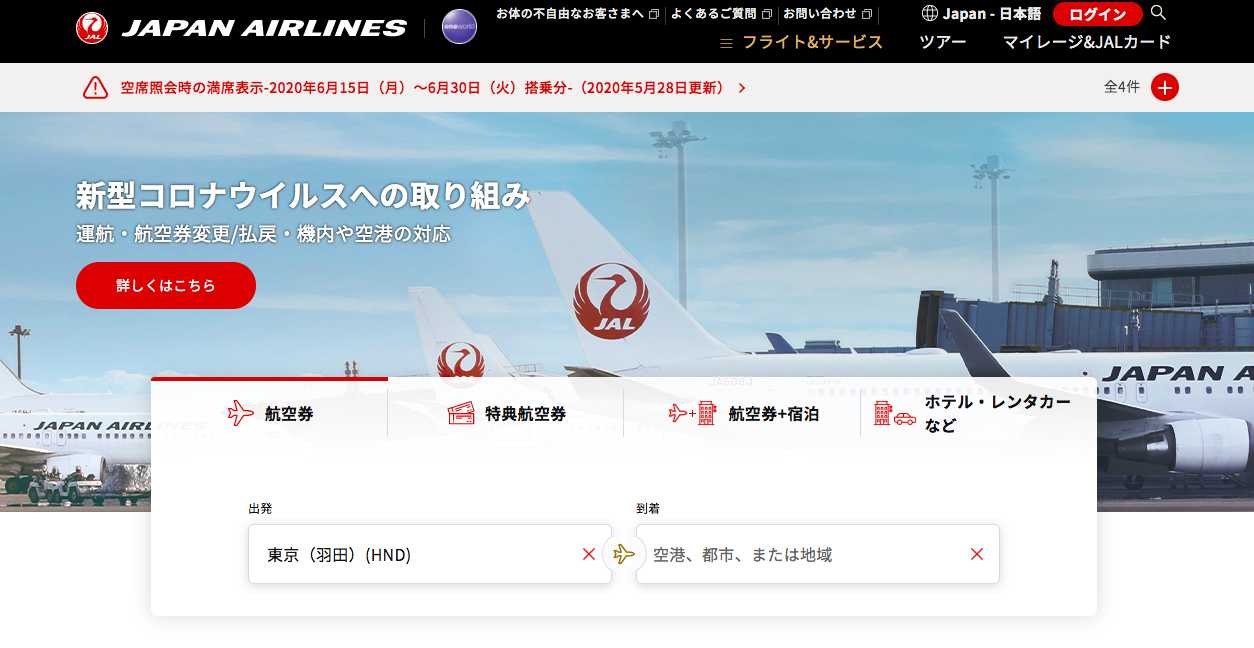Open the ツアー menu
Image resolution: width=1254 pixels, height=648 pixels.
943,42
